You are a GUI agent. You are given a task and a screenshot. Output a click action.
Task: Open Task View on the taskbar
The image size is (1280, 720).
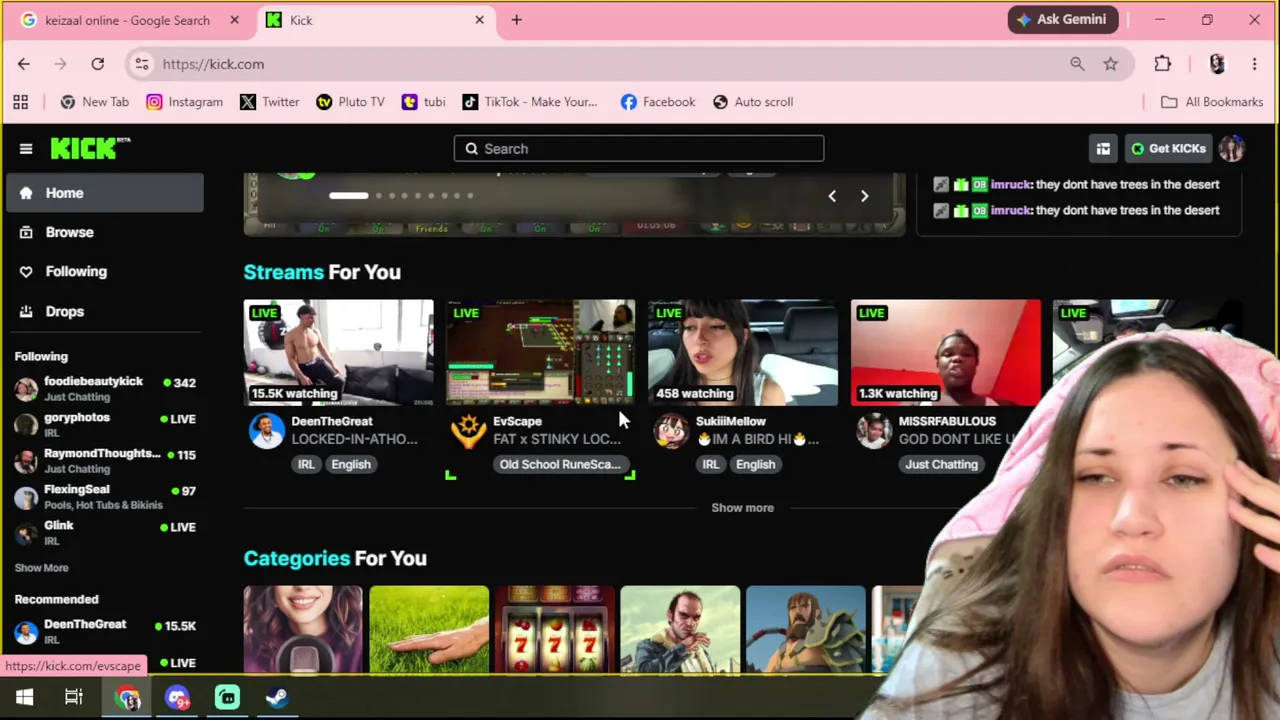click(x=74, y=698)
